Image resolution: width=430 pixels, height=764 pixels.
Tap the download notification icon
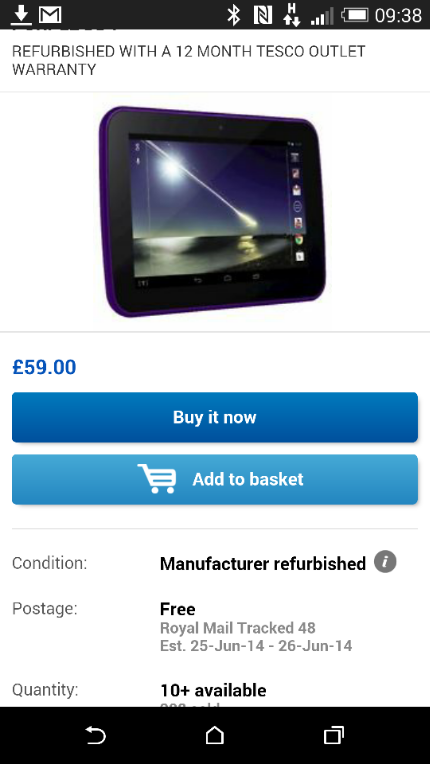(20, 15)
